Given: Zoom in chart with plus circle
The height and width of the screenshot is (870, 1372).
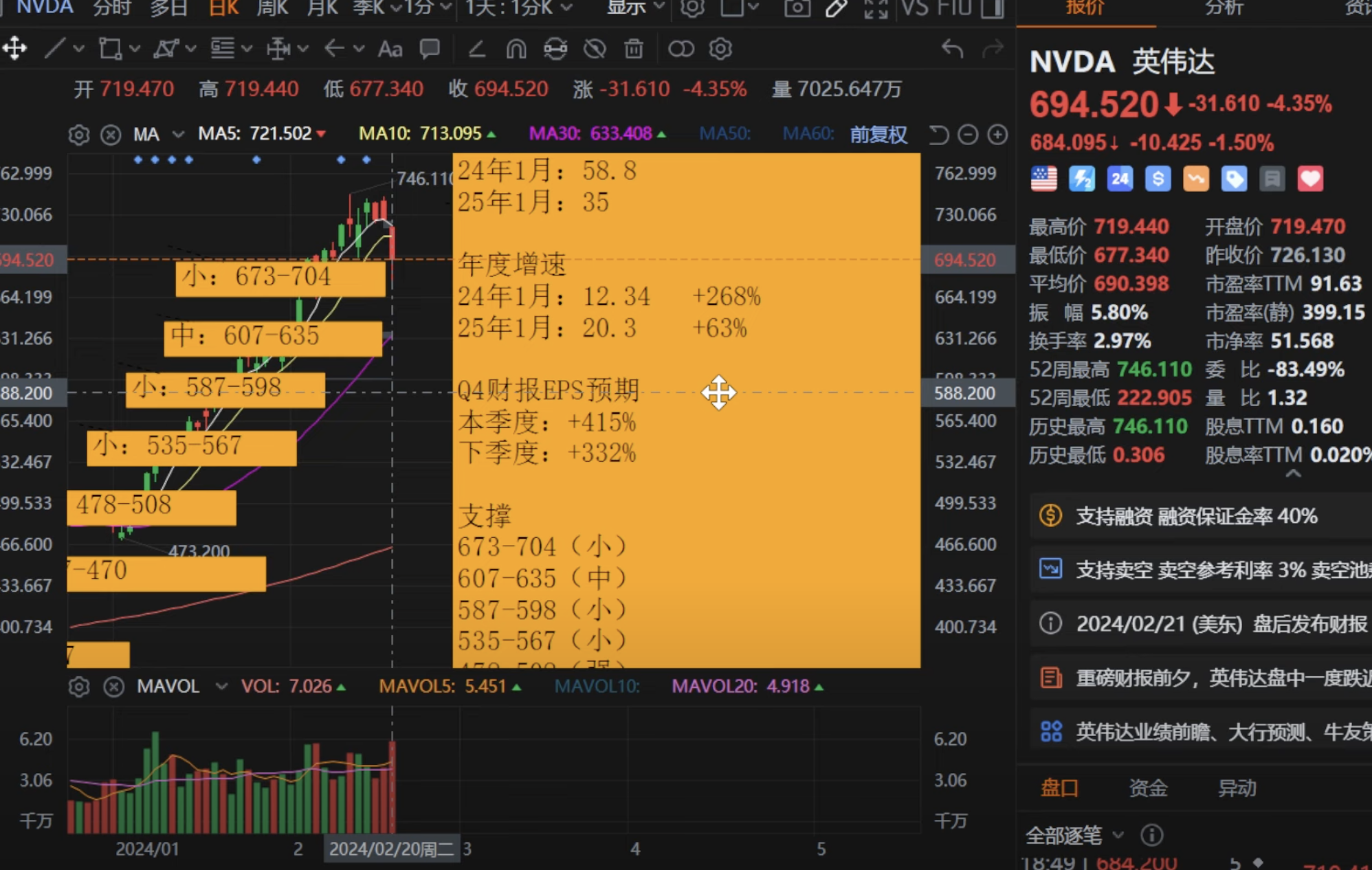Looking at the screenshot, I should click(997, 135).
